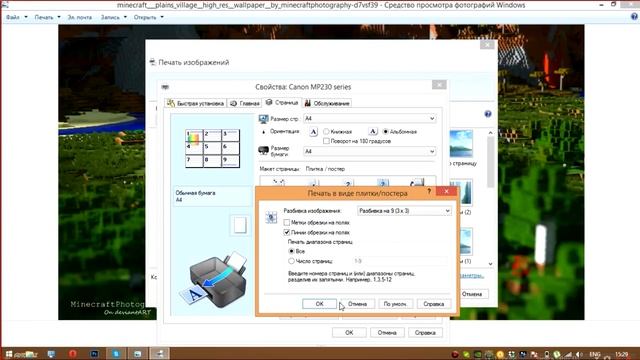The image size is (640, 360).
Task: Click the taskbar clock
Action: coord(621,354)
